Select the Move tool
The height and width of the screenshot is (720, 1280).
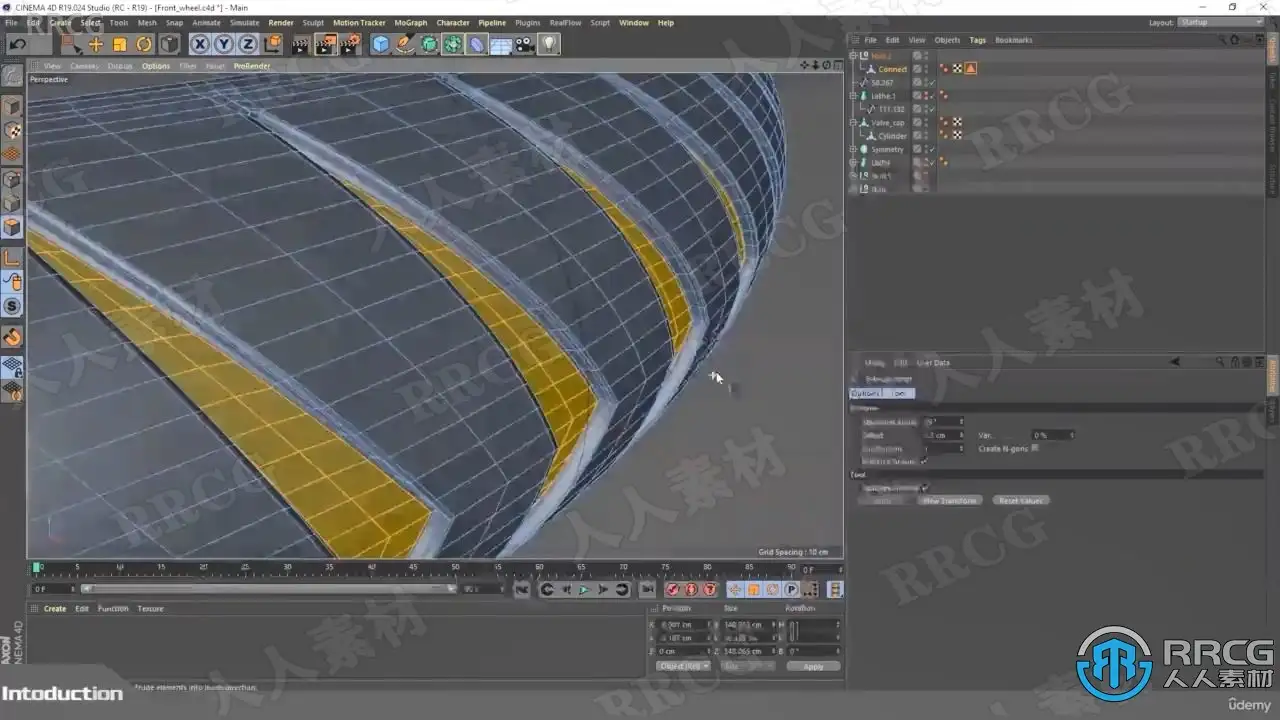(x=96, y=44)
